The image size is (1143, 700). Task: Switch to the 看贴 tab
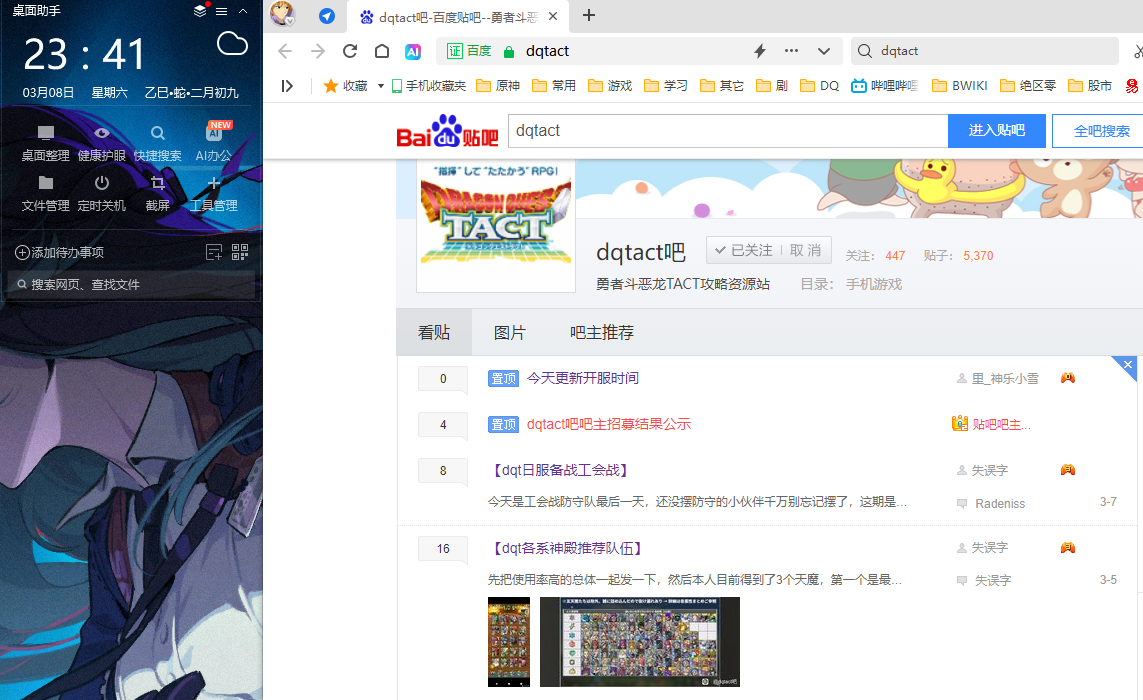pyautogui.click(x=434, y=332)
